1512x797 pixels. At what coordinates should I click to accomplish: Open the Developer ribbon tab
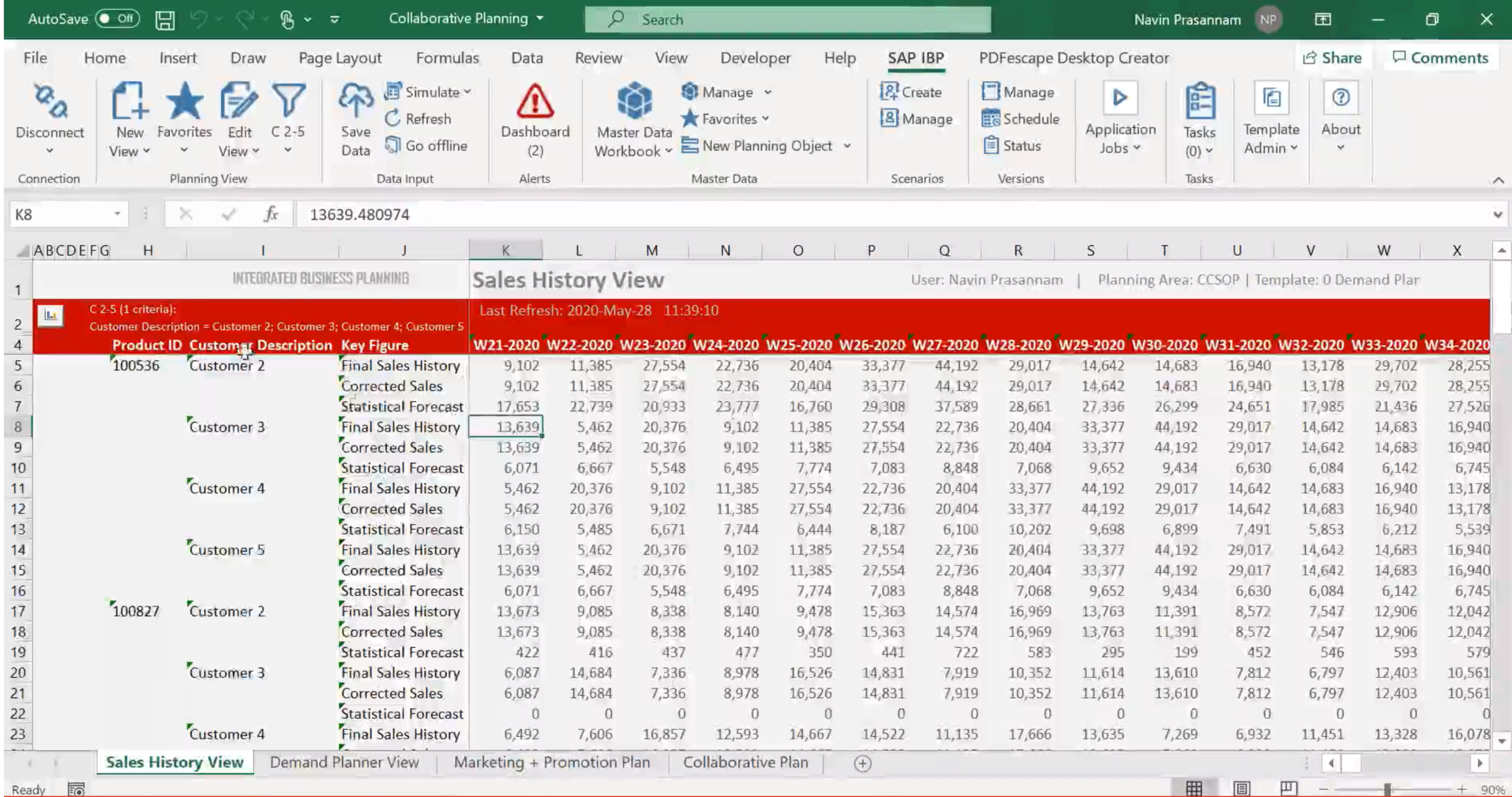pos(754,57)
